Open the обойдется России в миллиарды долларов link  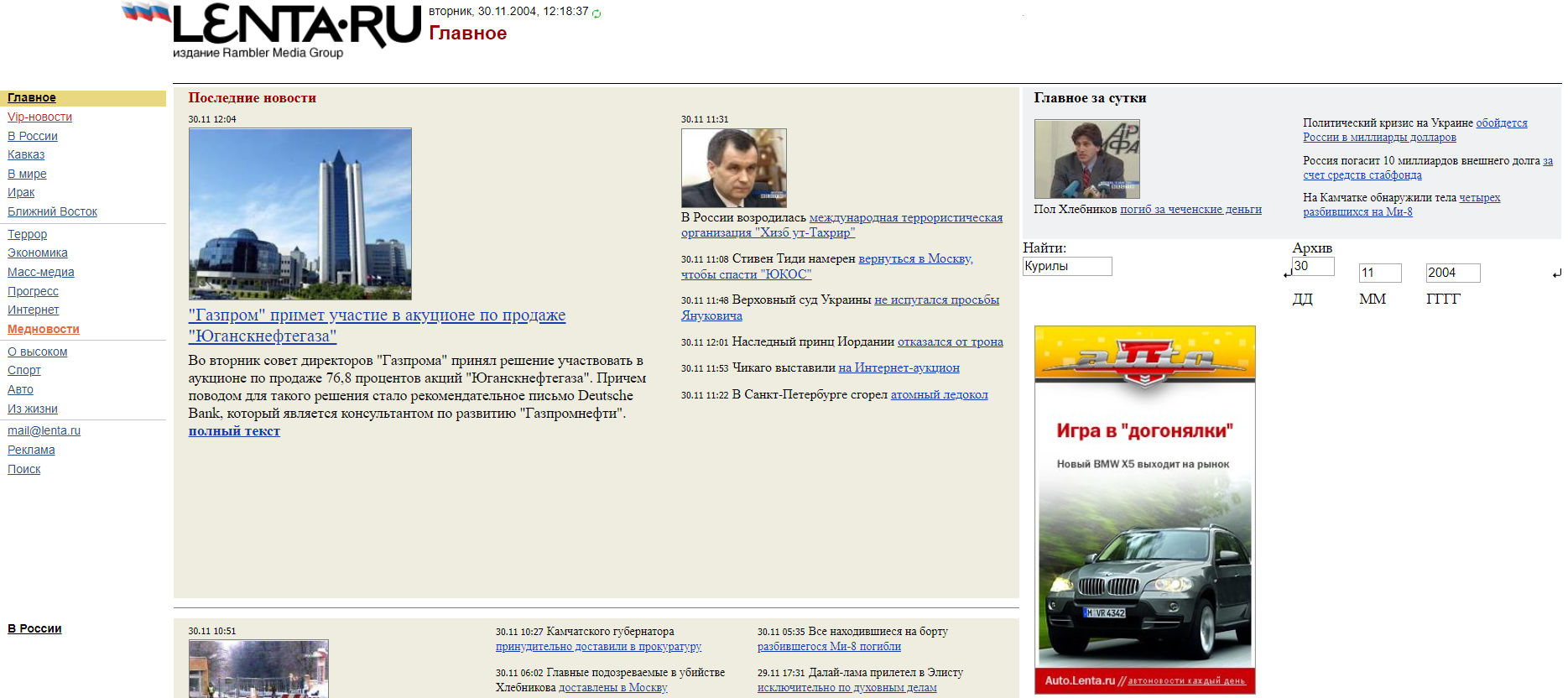pos(1415,130)
